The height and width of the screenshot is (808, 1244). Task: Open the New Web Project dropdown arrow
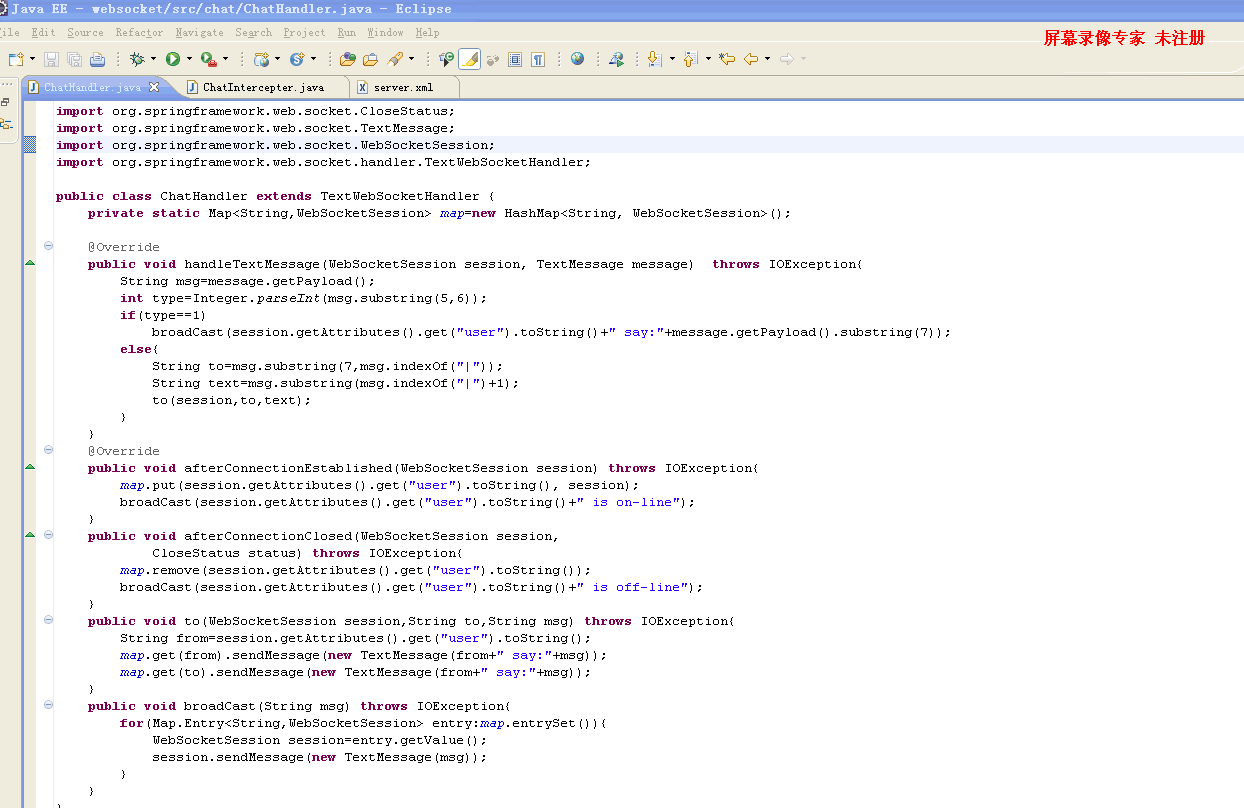pos(277,59)
